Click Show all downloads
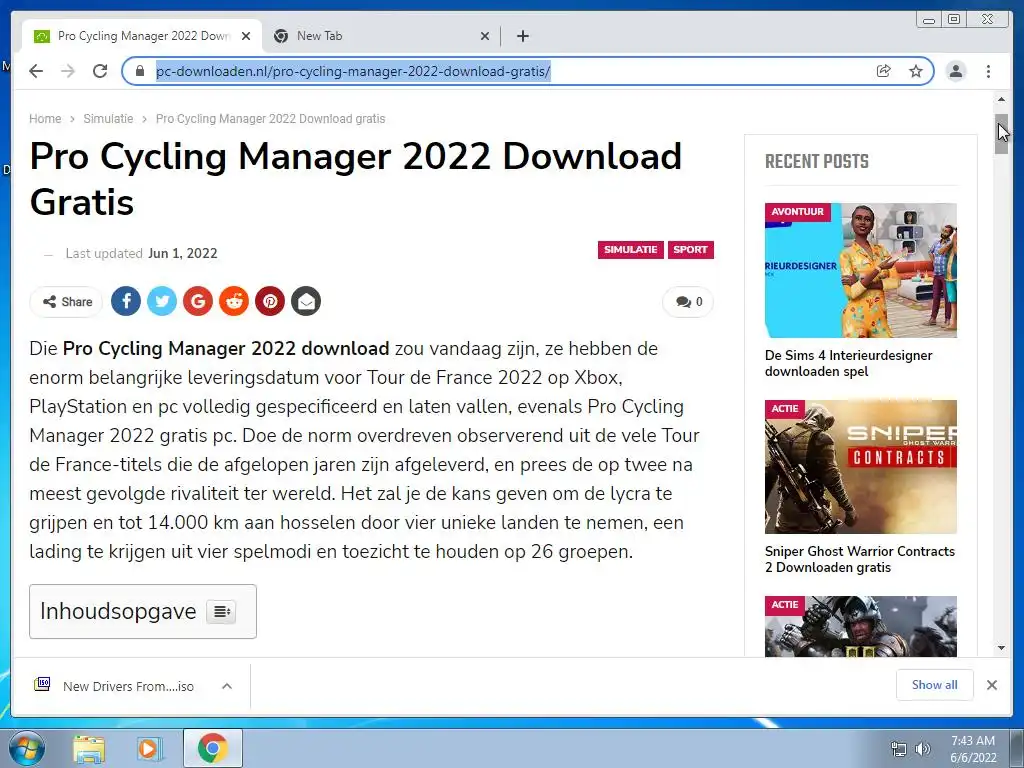The height and width of the screenshot is (768, 1024). click(x=935, y=684)
